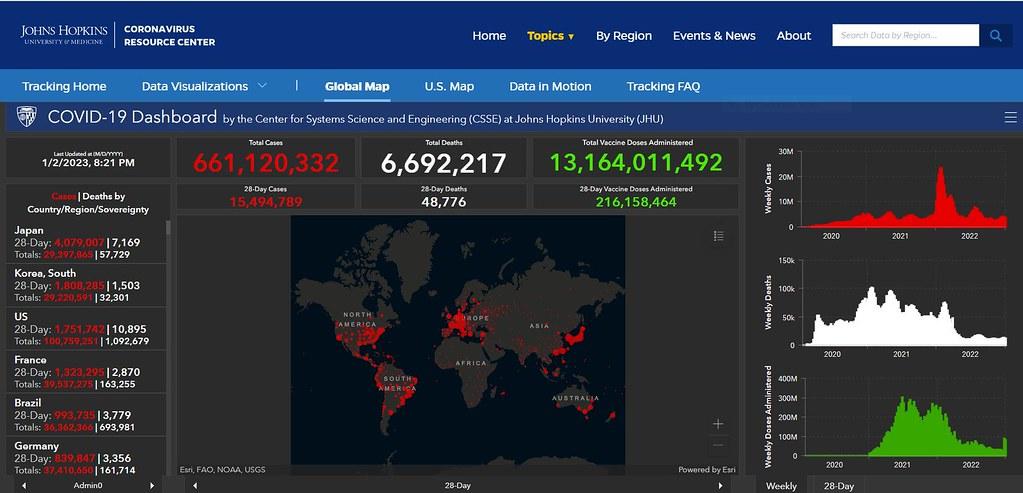Open the Tracking FAQ page
1023x493 pixels.
pyautogui.click(x=663, y=86)
